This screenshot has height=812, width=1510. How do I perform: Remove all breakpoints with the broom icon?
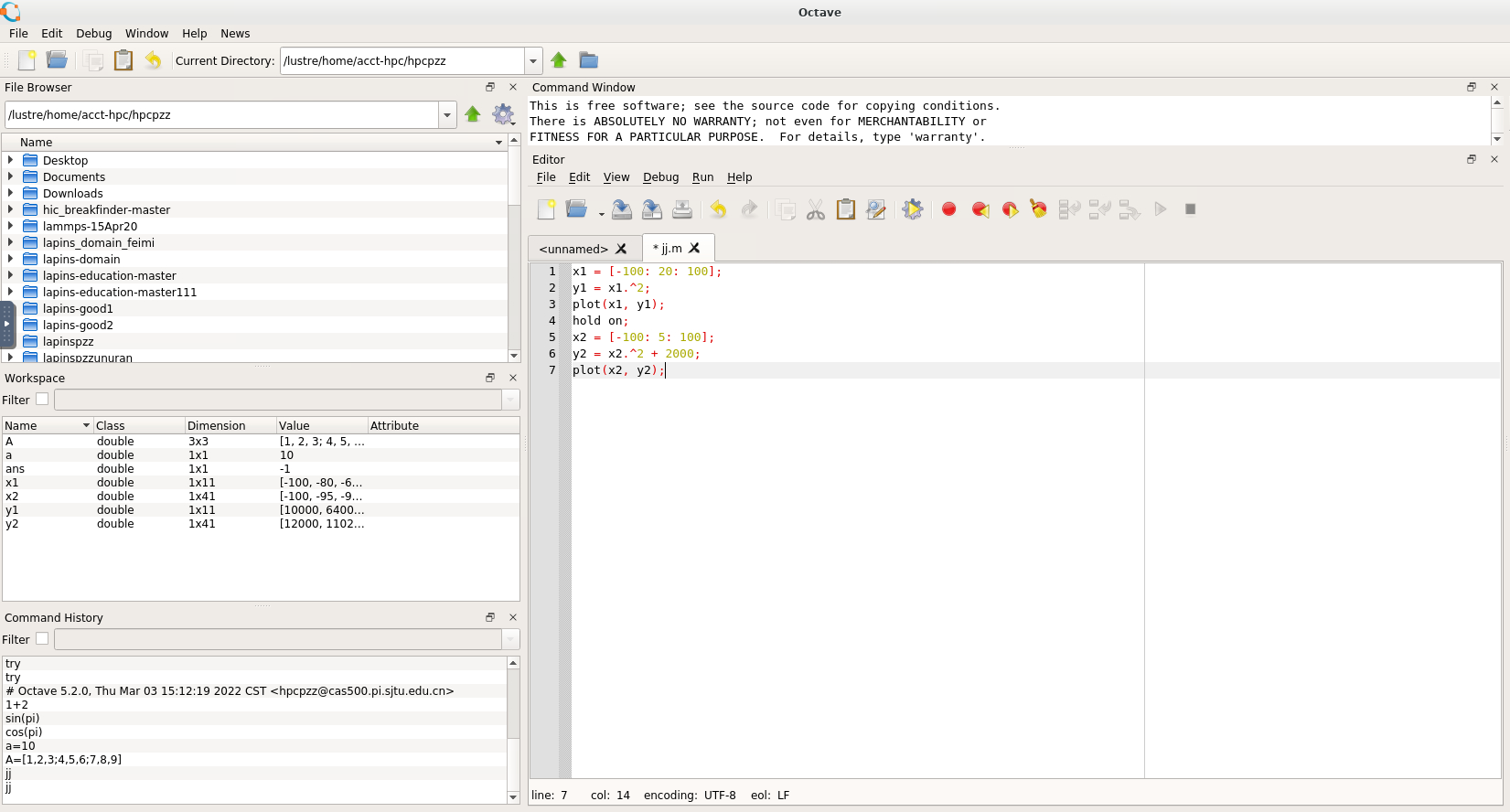[1039, 209]
